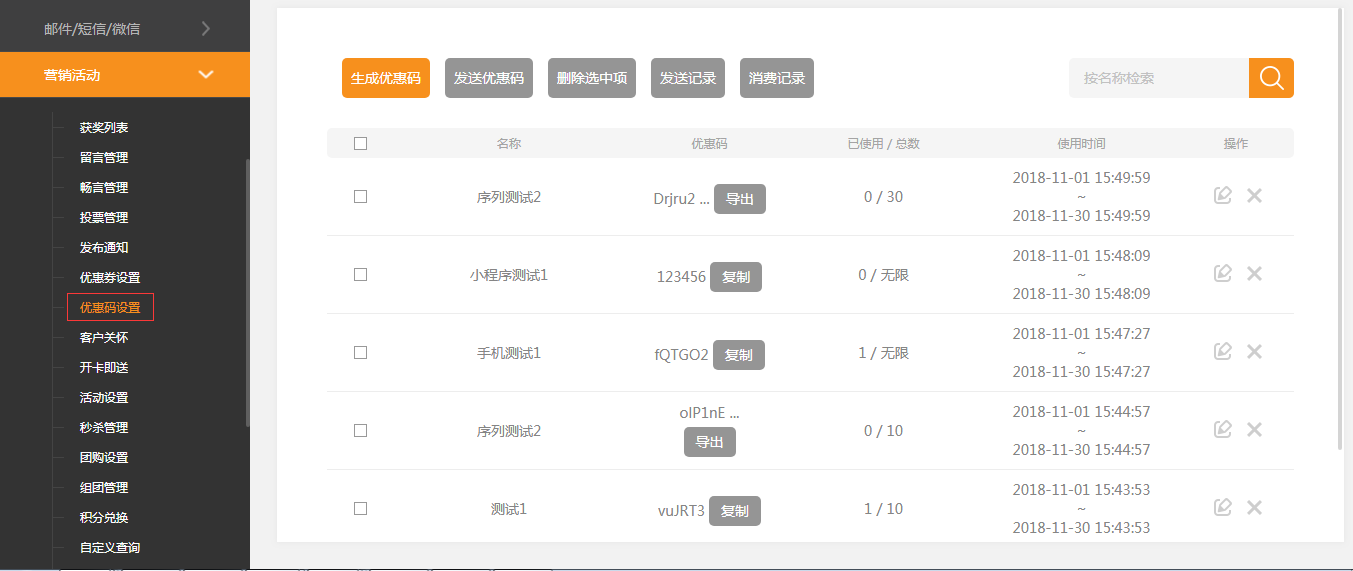Check the box for 小程序测试1

(x=361, y=275)
